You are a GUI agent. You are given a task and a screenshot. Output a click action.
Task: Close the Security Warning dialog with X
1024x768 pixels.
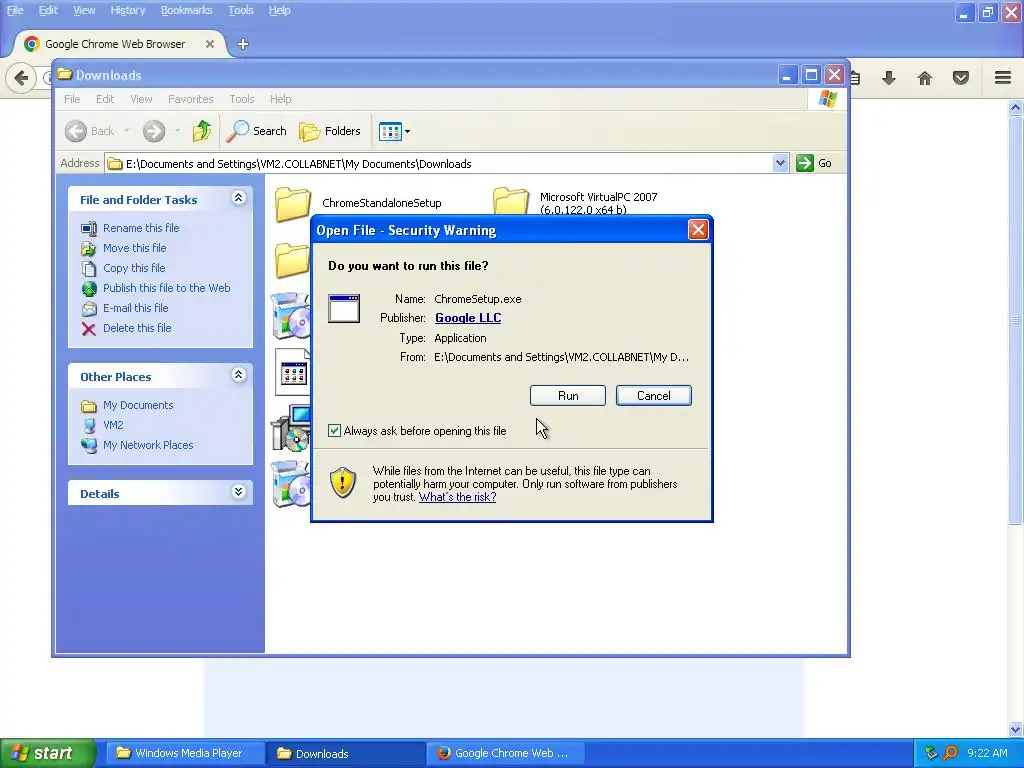pos(697,230)
